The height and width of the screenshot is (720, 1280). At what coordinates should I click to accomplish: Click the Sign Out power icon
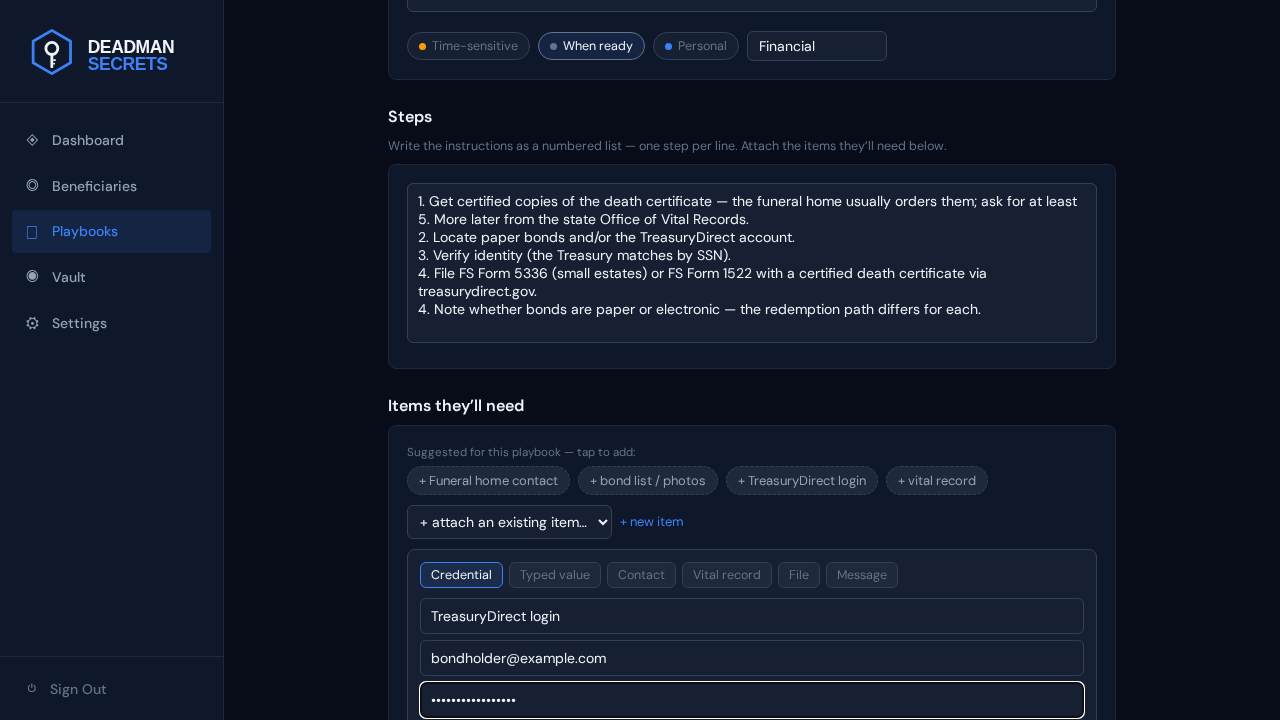[32, 688]
